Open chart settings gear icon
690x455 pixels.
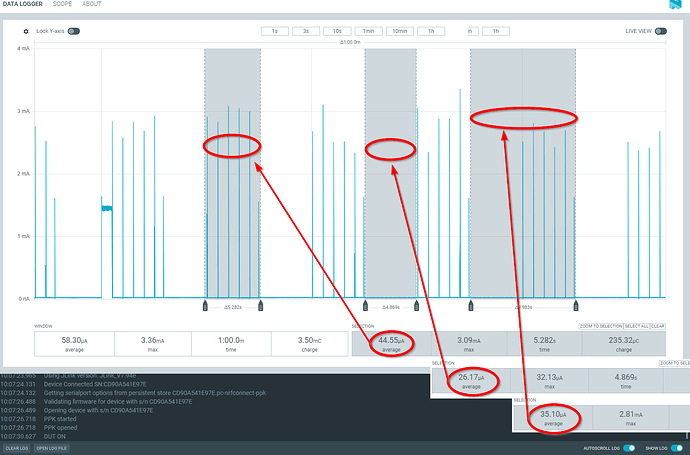click(x=26, y=31)
